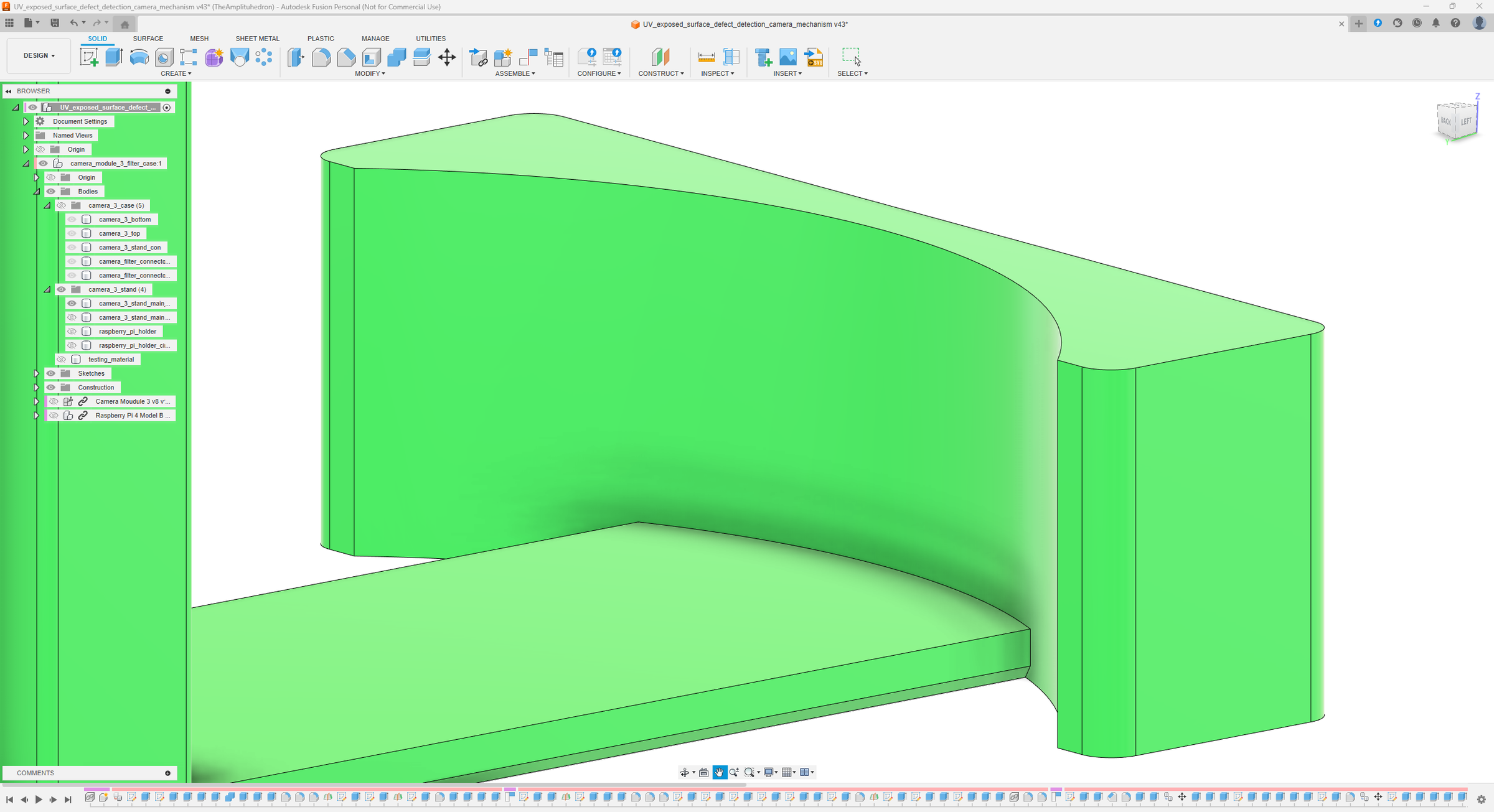
Task: Open the MODIFY dropdown menu
Action: [370, 73]
